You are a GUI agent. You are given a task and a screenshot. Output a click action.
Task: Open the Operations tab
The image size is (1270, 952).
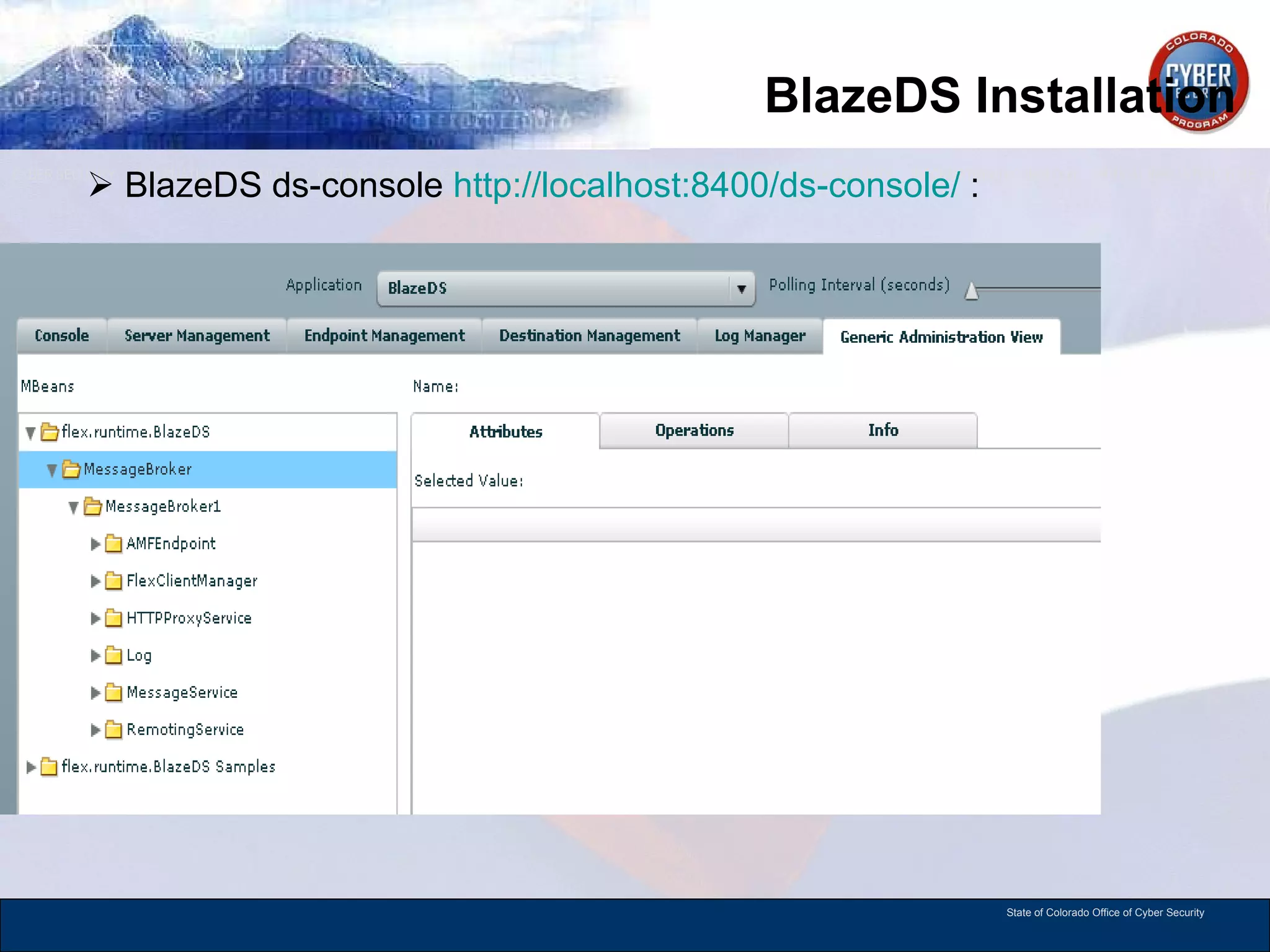[x=695, y=430]
